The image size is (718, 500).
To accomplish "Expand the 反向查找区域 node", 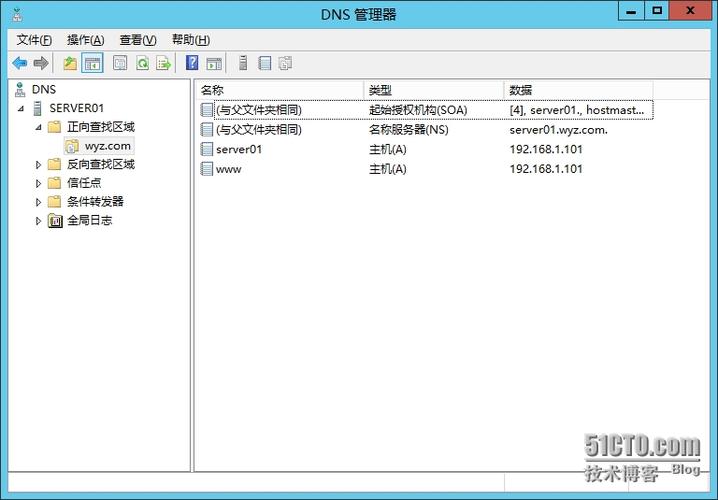I will pyautogui.click(x=38, y=164).
